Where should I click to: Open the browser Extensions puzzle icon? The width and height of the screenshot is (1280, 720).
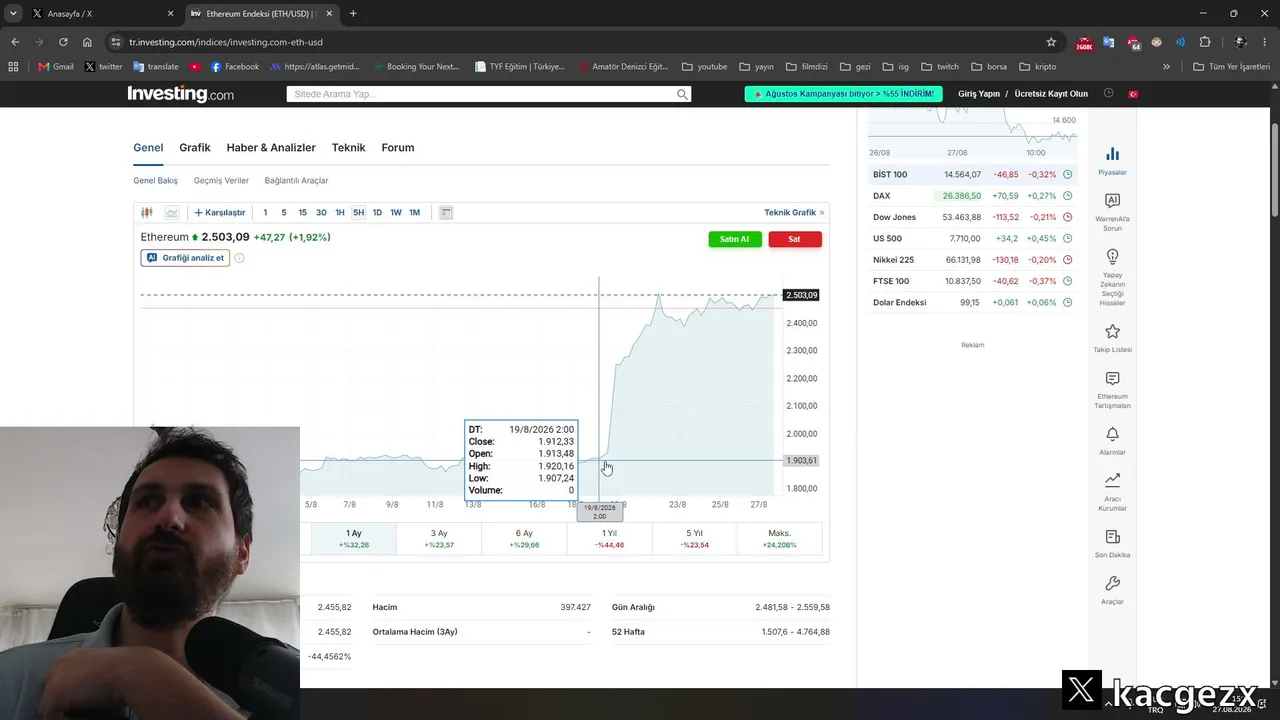[1204, 42]
